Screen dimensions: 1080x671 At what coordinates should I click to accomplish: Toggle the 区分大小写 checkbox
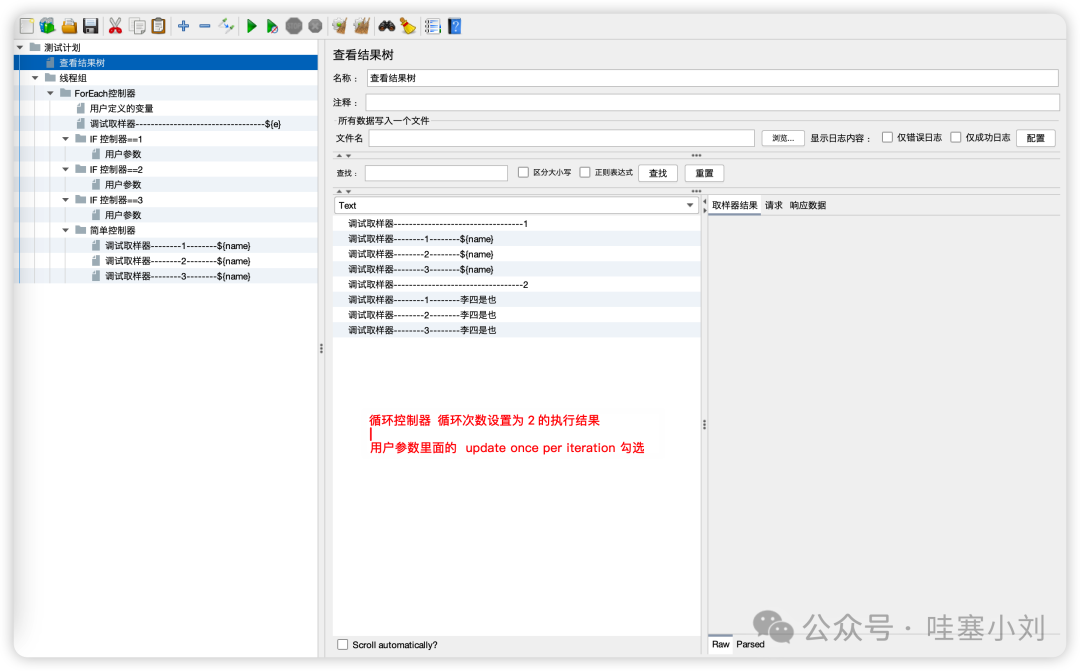coord(523,172)
